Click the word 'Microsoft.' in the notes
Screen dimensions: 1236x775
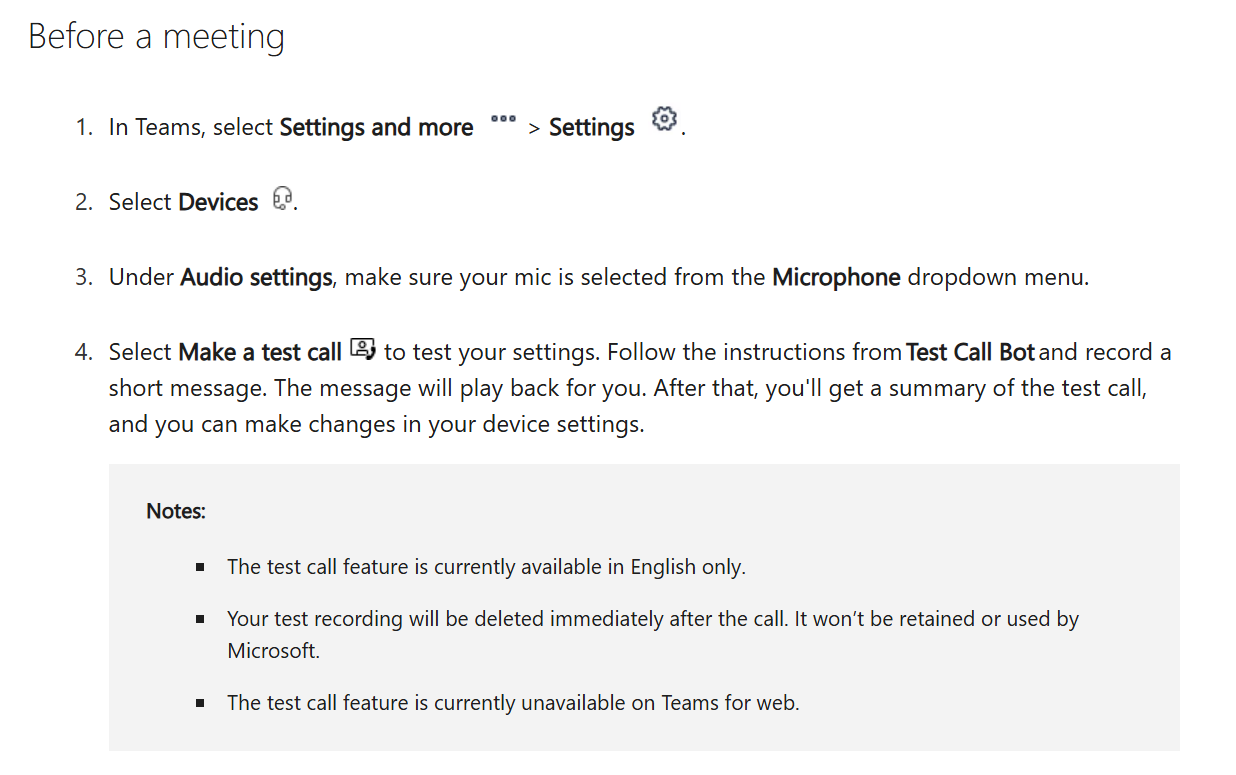click(273, 651)
